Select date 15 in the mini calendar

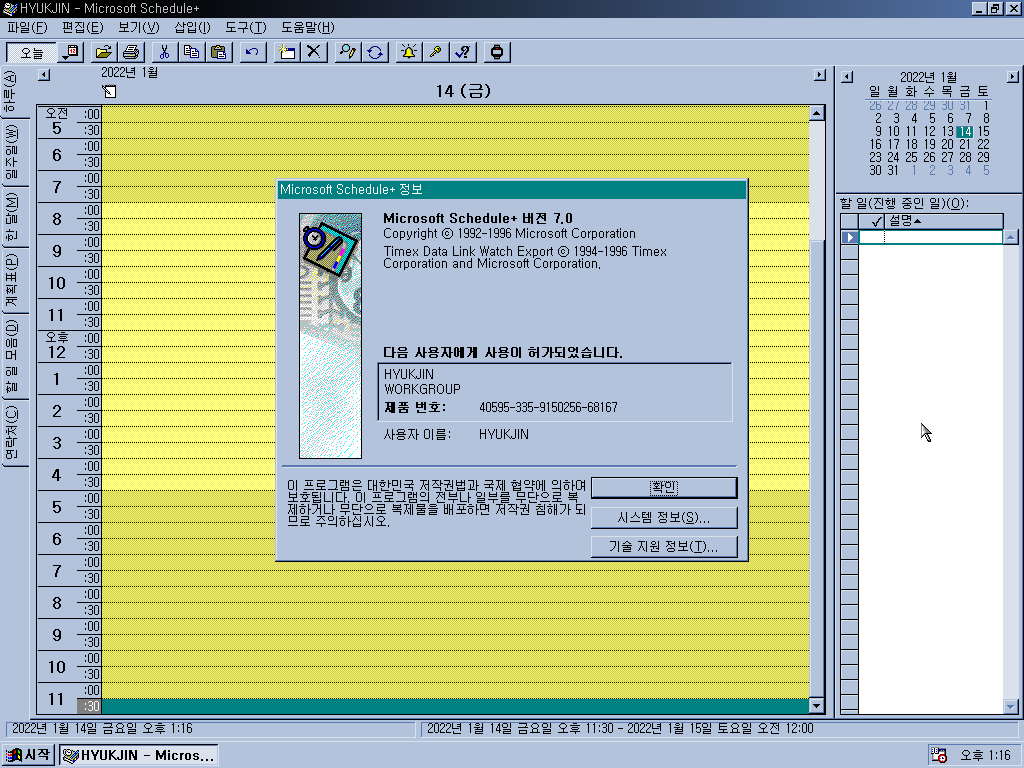click(984, 131)
